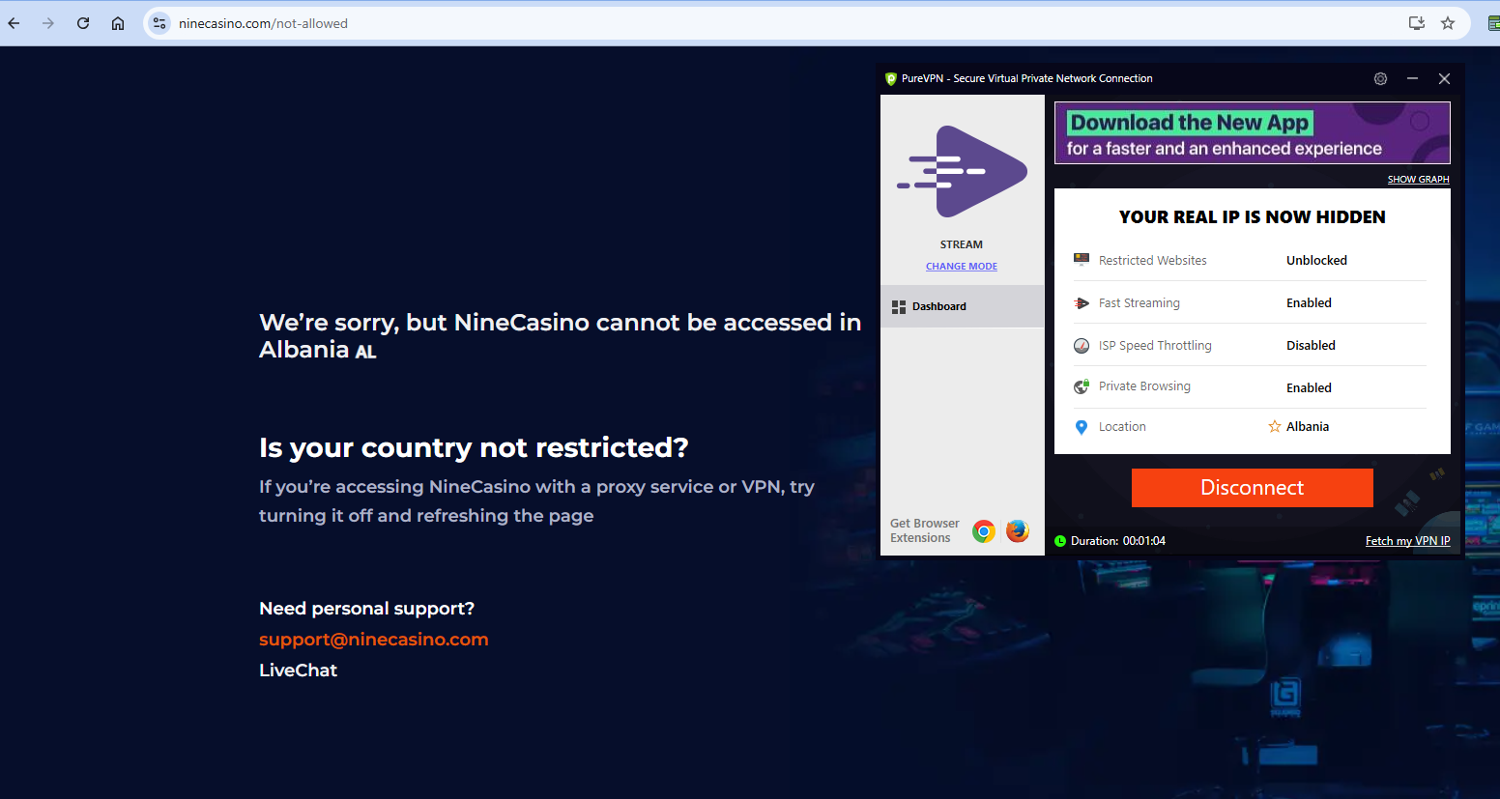Reload the page with browser refresh icon
The height and width of the screenshot is (799, 1500).
83,23
